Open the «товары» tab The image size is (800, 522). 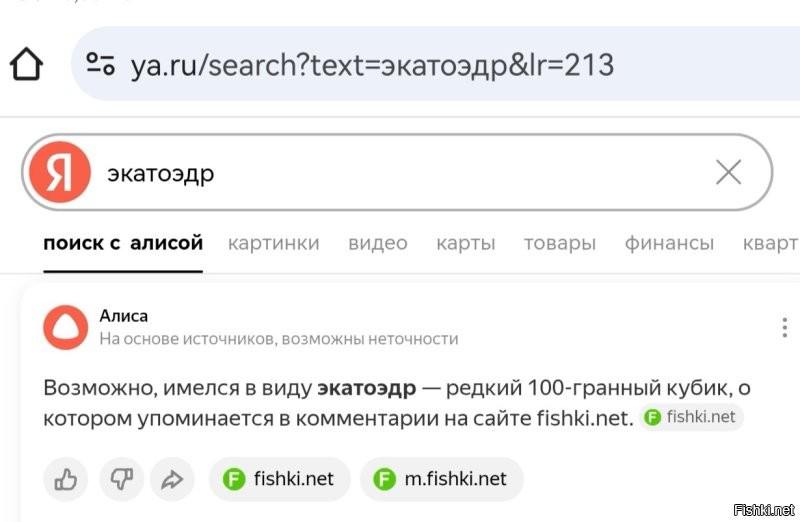coord(559,243)
